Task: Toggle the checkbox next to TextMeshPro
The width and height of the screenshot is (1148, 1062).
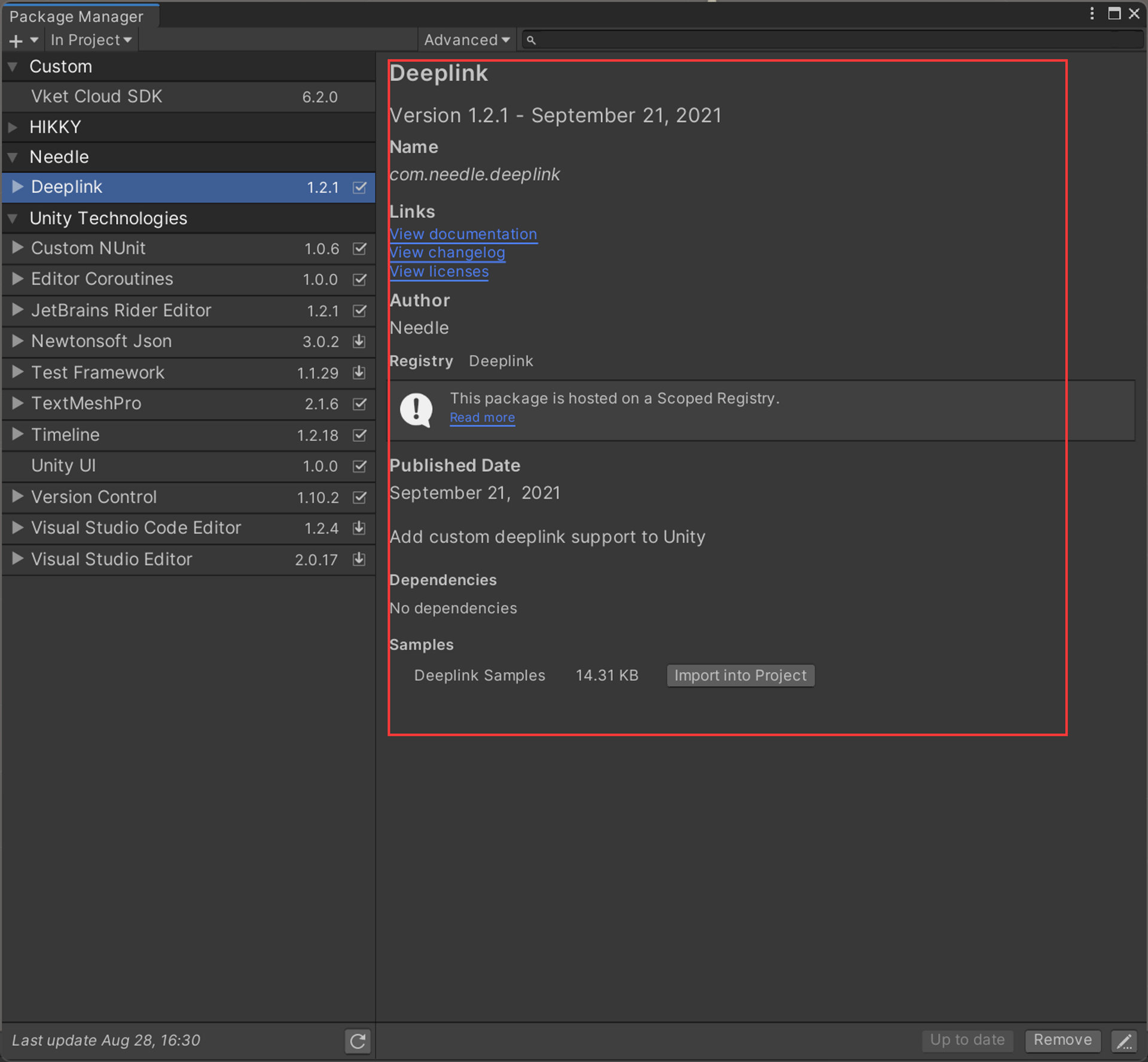Action: coord(359,404)
